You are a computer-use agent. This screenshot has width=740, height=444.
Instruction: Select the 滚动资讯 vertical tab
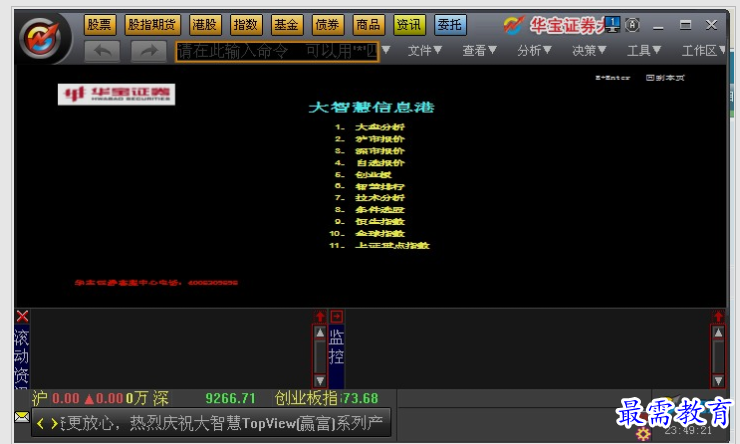(x=22, y=357)
